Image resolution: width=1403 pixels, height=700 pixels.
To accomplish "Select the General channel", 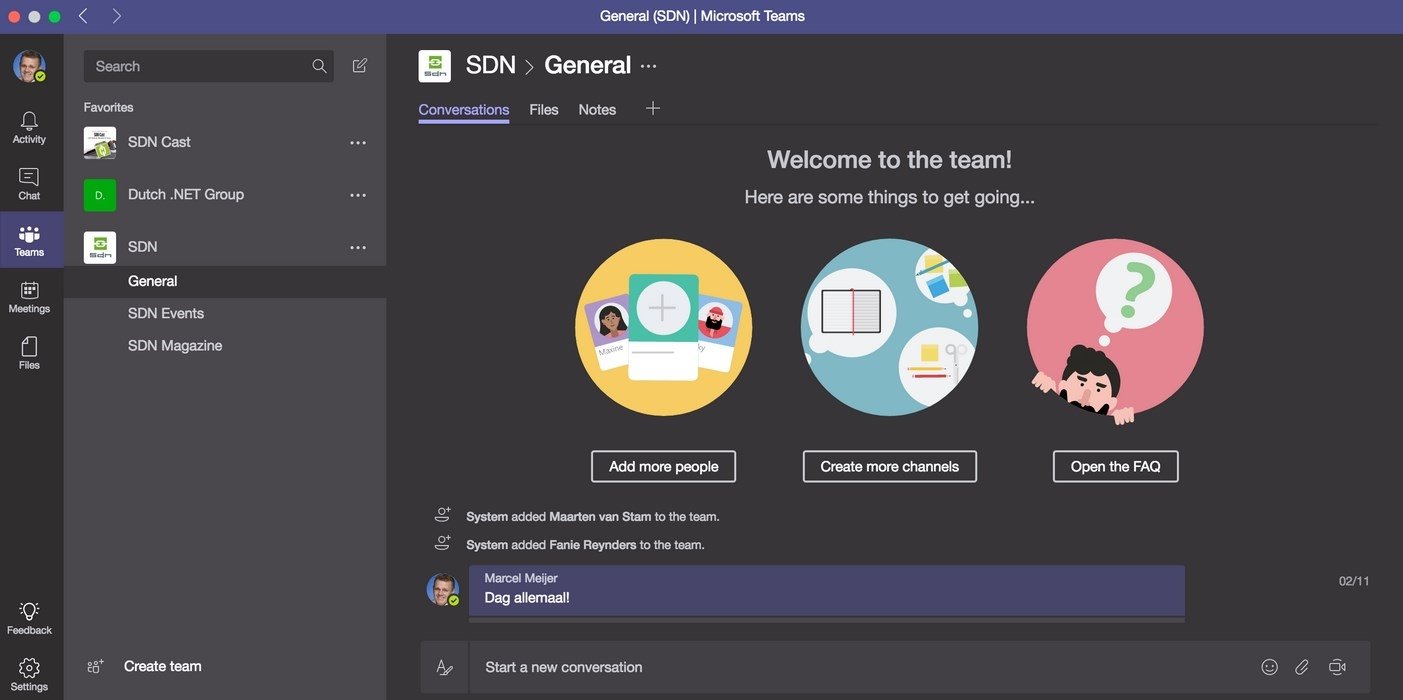I will coord(225,282).
